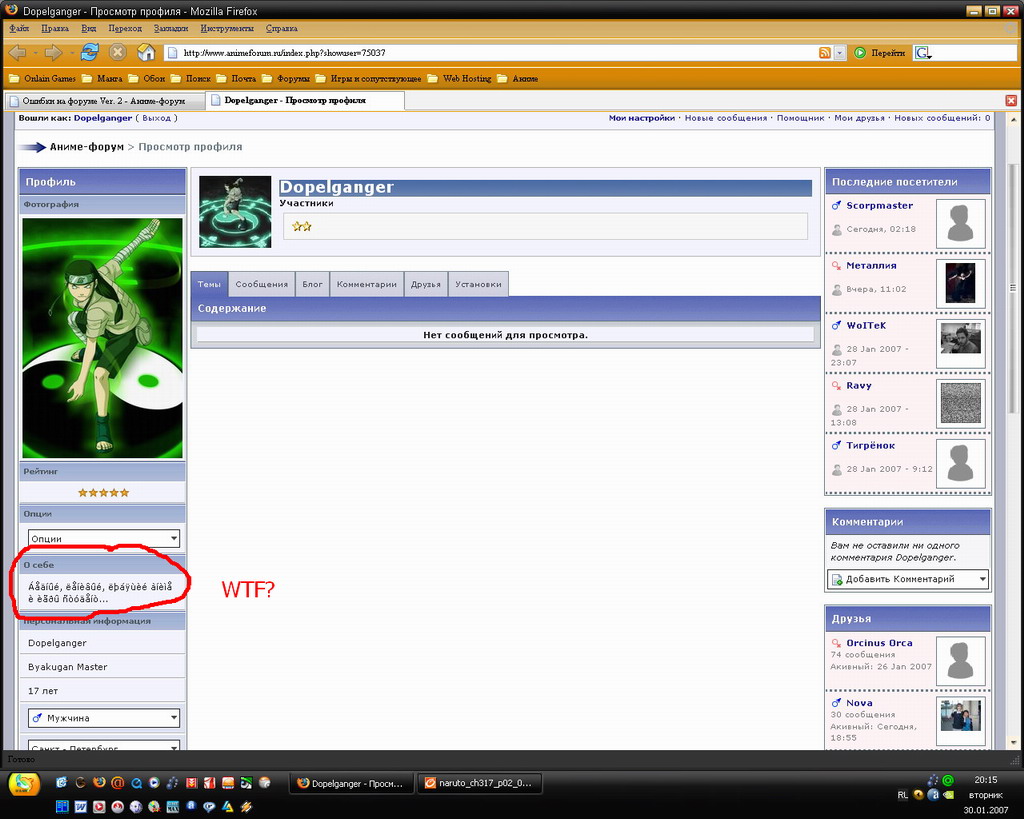This screenshot has width=1024, height=819.
Task: Click Nova's friend avatar thumbnail
Action: click(960, 715)
